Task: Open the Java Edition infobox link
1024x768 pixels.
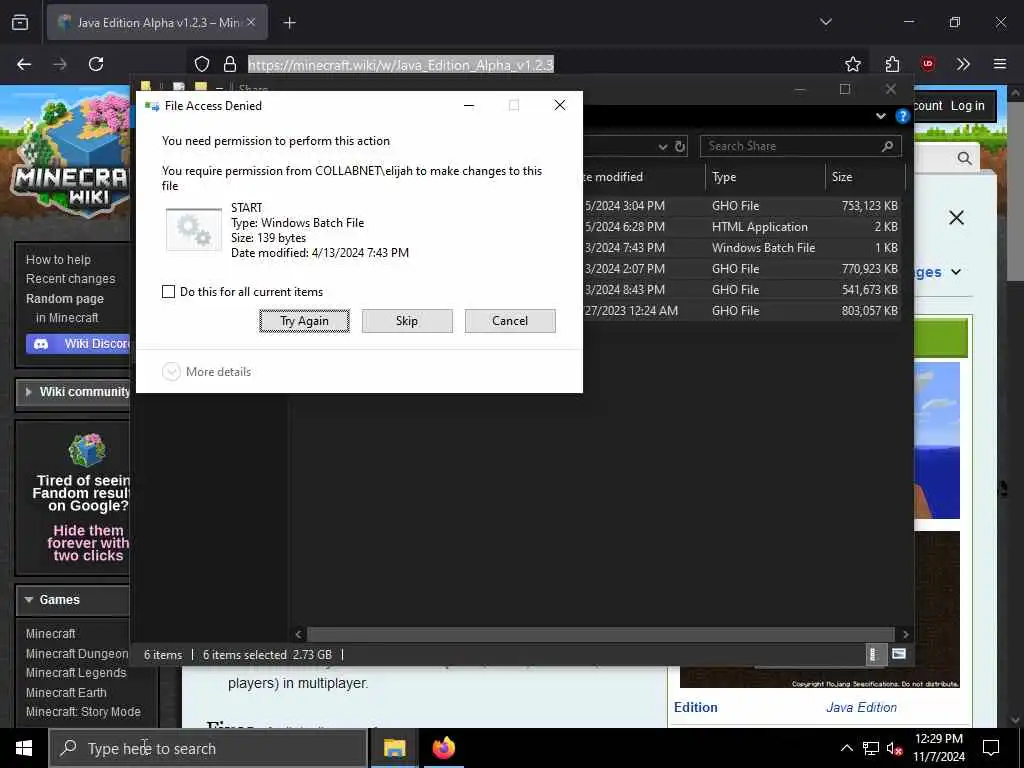Action: 861,707
